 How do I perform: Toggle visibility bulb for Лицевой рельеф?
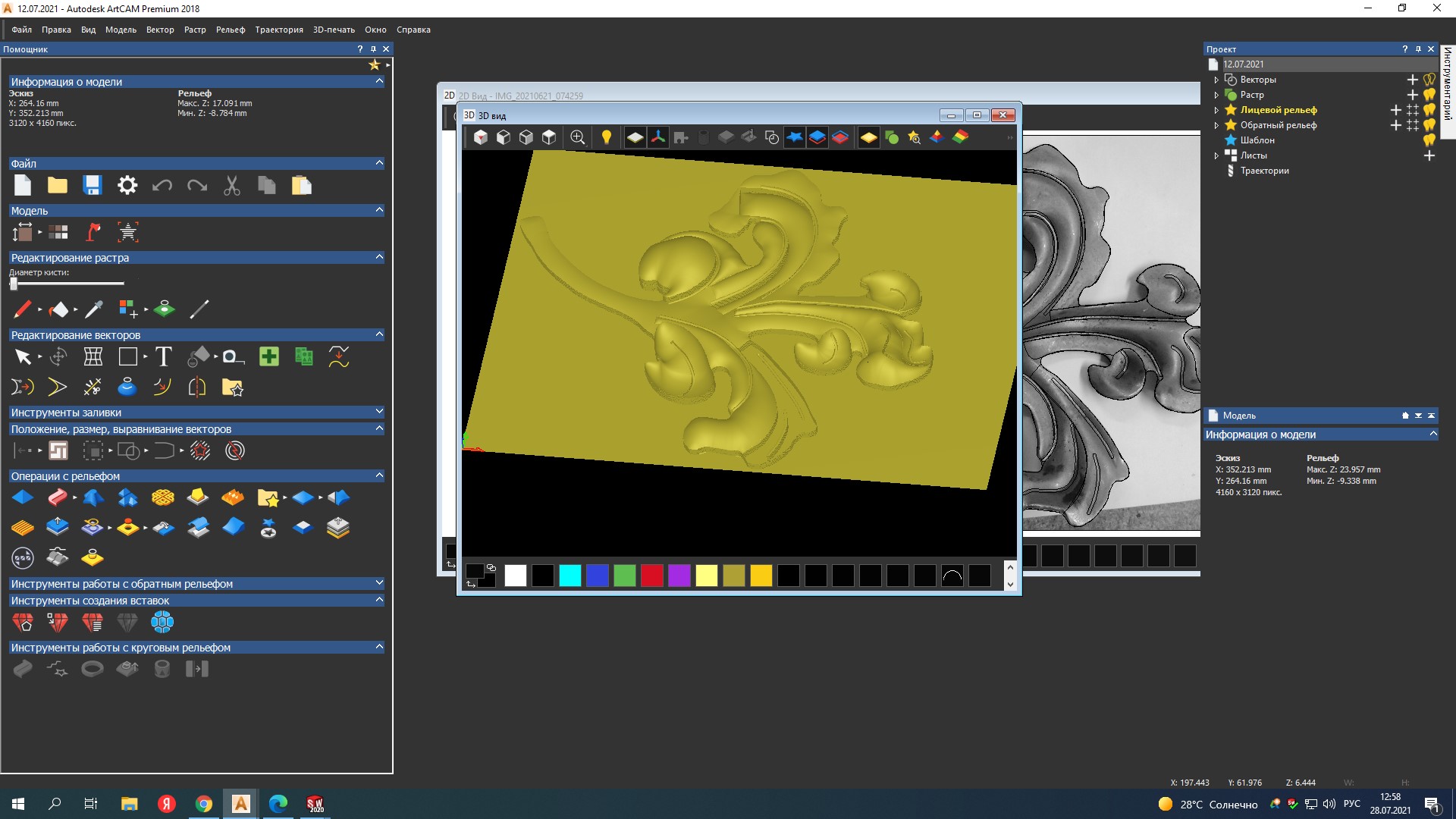[1429, 110]
